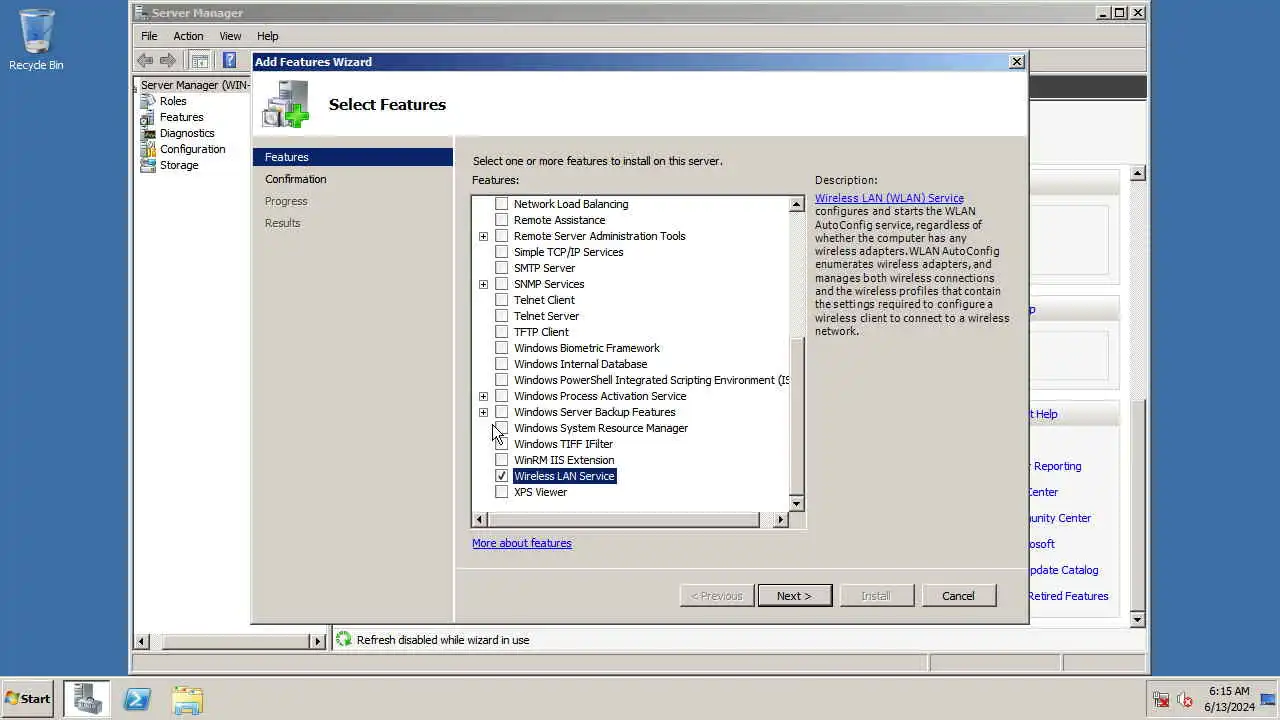Open the More about features link
The width and height of the screenshot is (1280, 720).
point(522,543)
